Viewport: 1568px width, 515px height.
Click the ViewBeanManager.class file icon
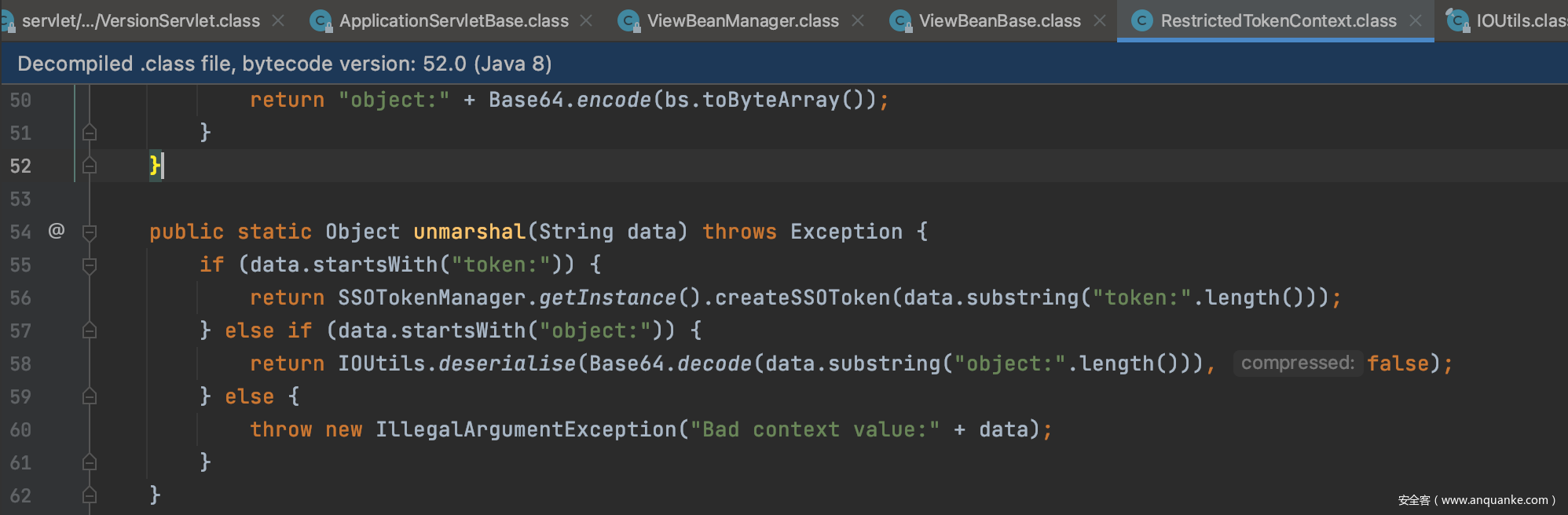click(x=628, y=20)
